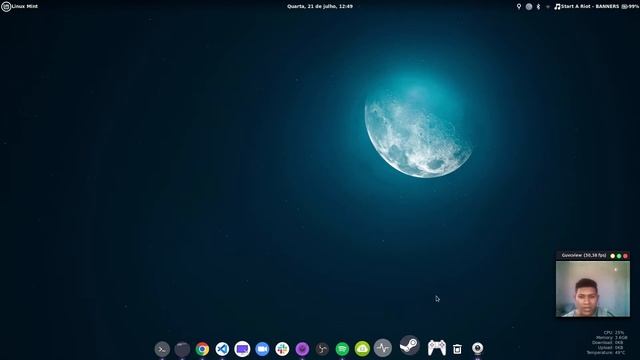Launch Steam from the dock
This screenshot has width=640, height=360.
coord(409,346)
